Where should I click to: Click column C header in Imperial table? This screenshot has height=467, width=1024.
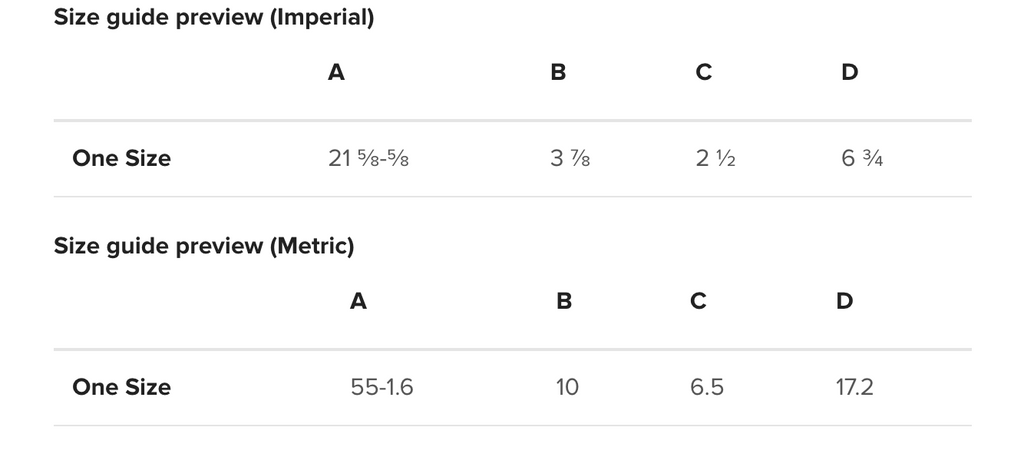704,72
